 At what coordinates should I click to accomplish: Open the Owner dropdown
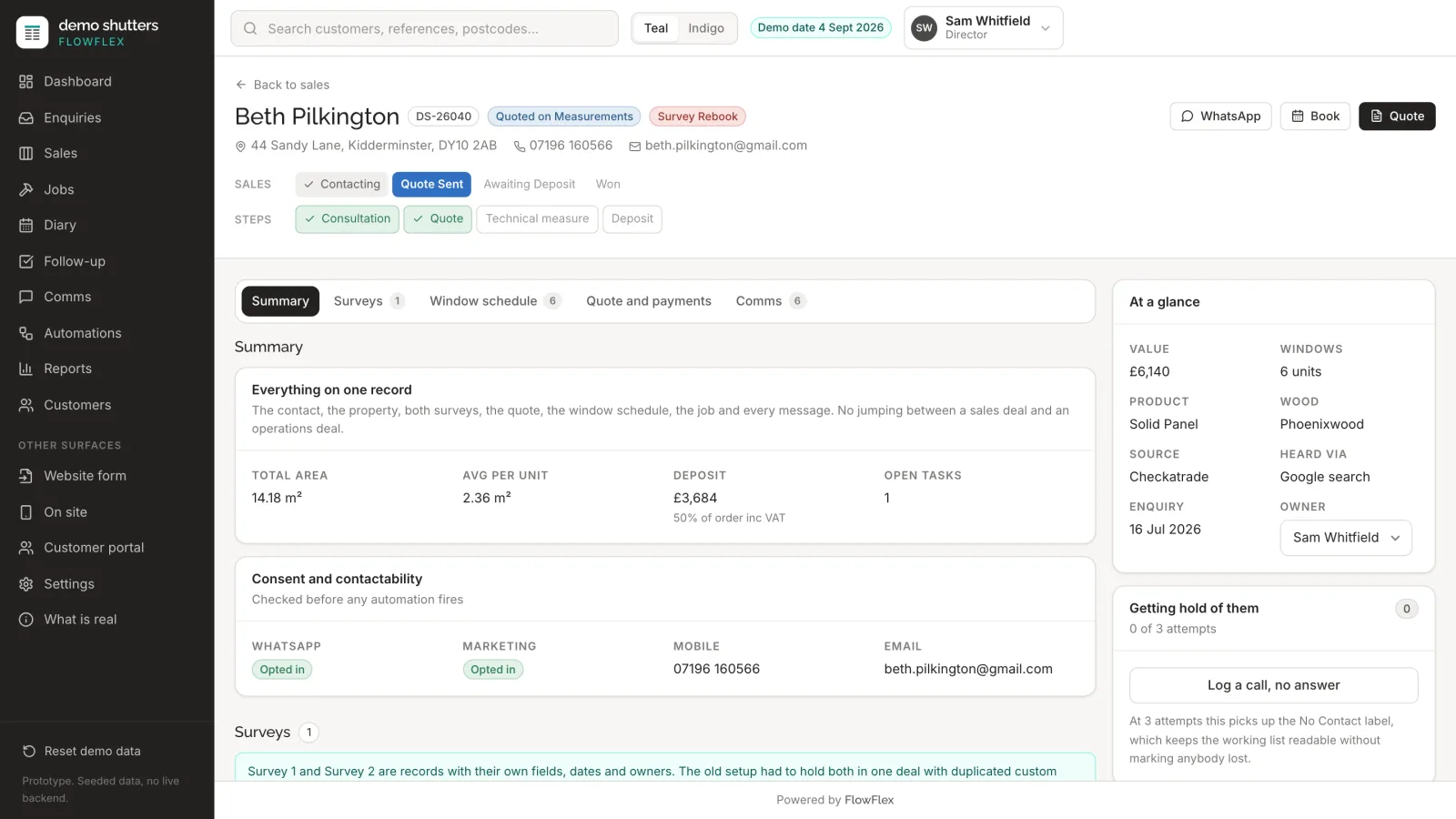pos(1346,538)
